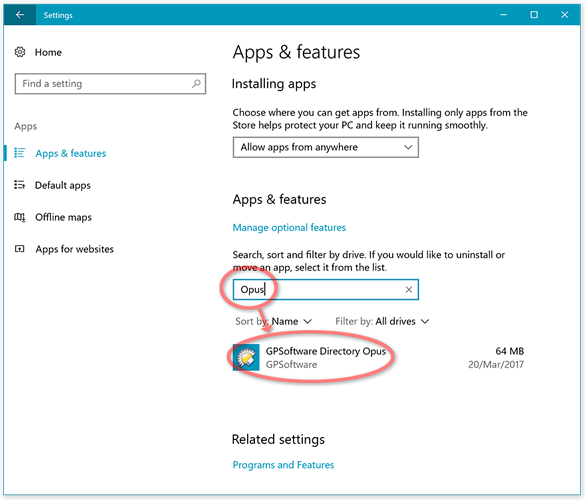Click the Offline maps sidebar icon
This screenshot has width=585, height=500.
pos(19,217)
